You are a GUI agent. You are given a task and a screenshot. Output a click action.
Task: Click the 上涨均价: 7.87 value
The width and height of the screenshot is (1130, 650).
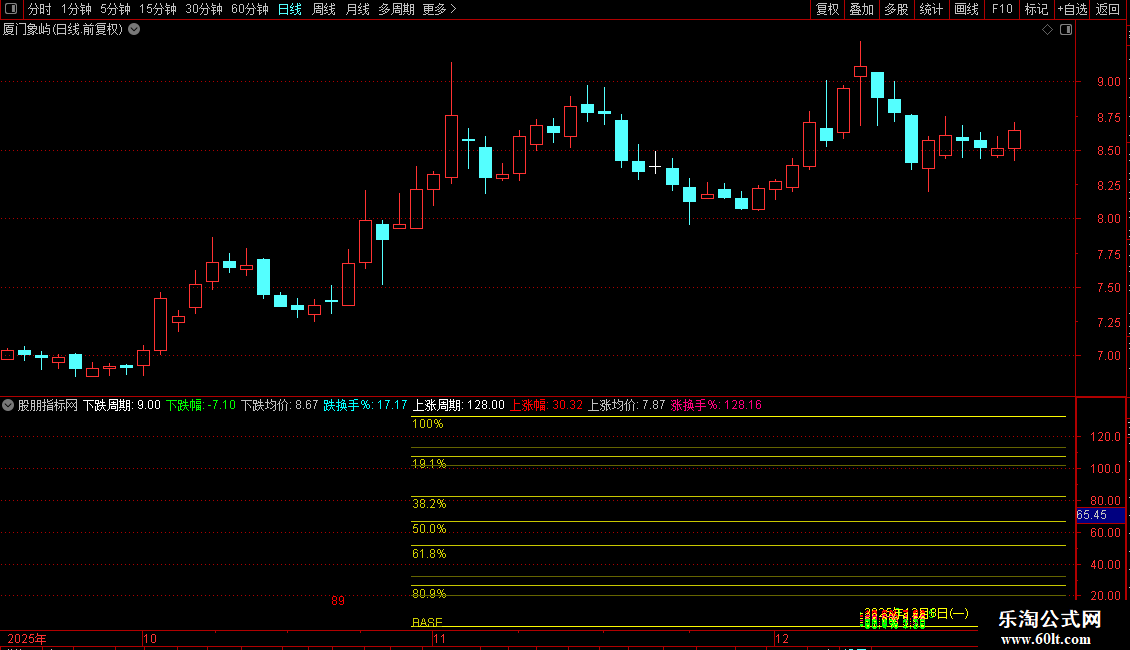point(627,405)
